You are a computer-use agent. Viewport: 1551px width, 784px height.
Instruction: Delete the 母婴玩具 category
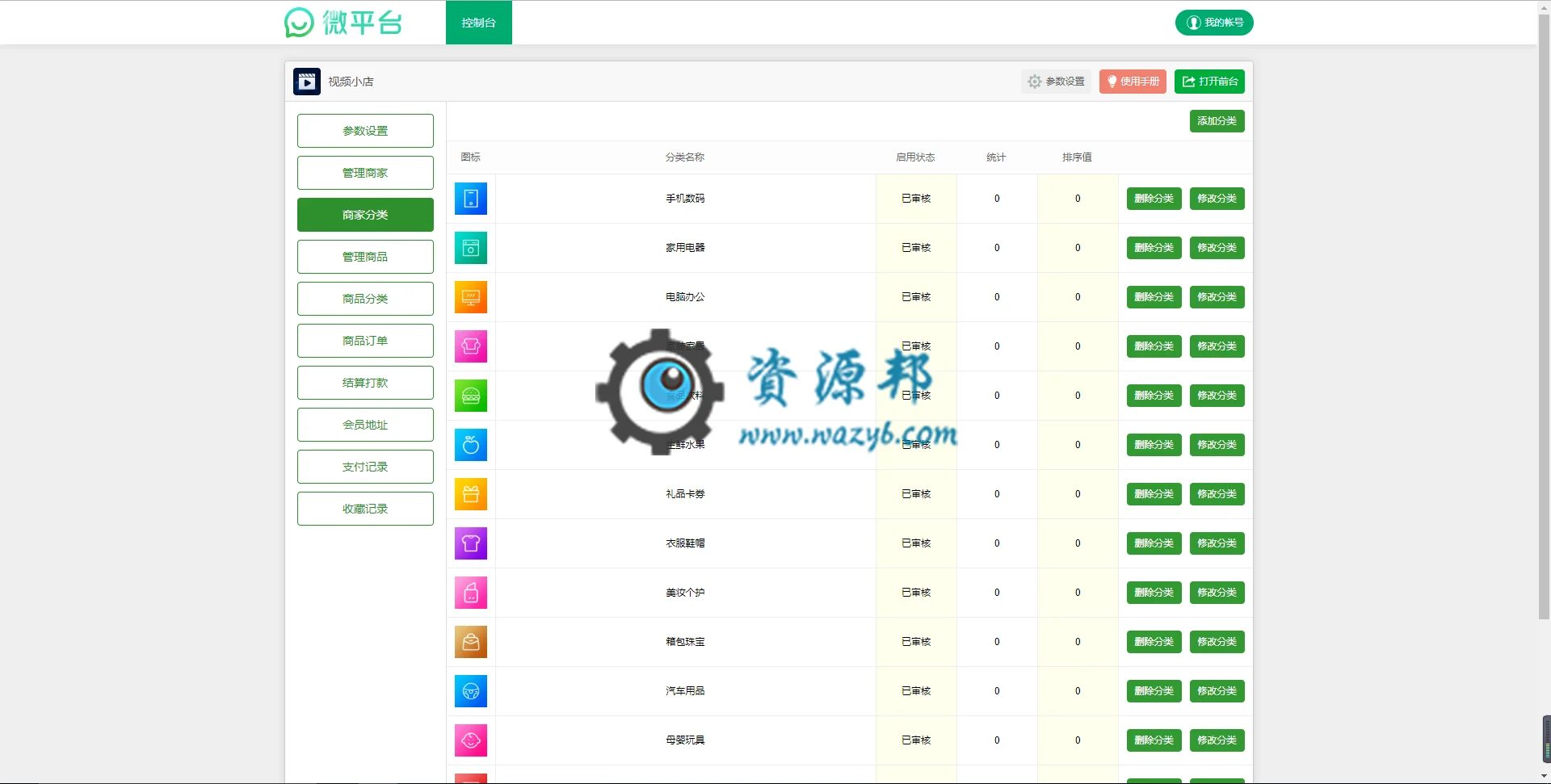point(1154,740)
